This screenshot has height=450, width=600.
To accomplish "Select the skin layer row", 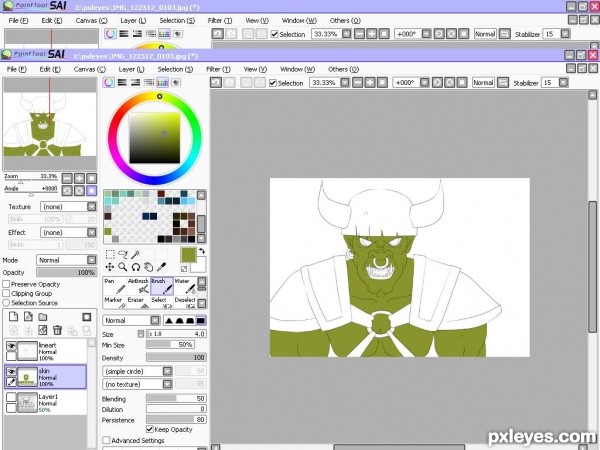I will [x=46, y=377].
